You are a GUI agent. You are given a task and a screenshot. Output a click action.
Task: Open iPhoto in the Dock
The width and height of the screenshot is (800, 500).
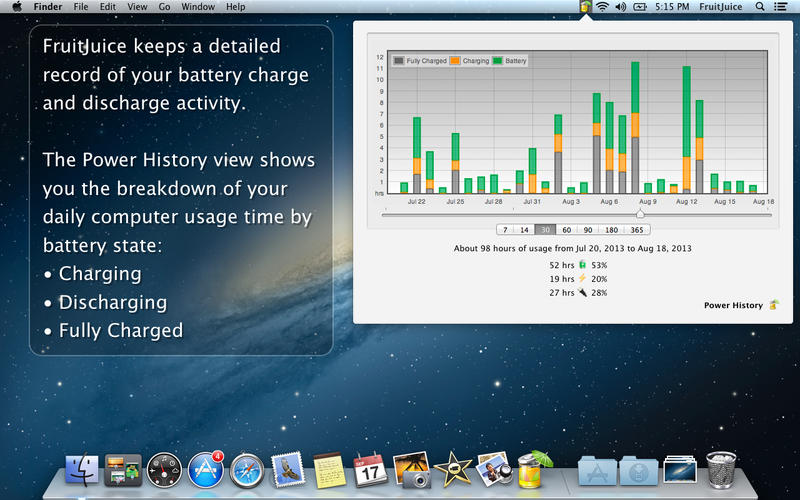tap(412, 469)
